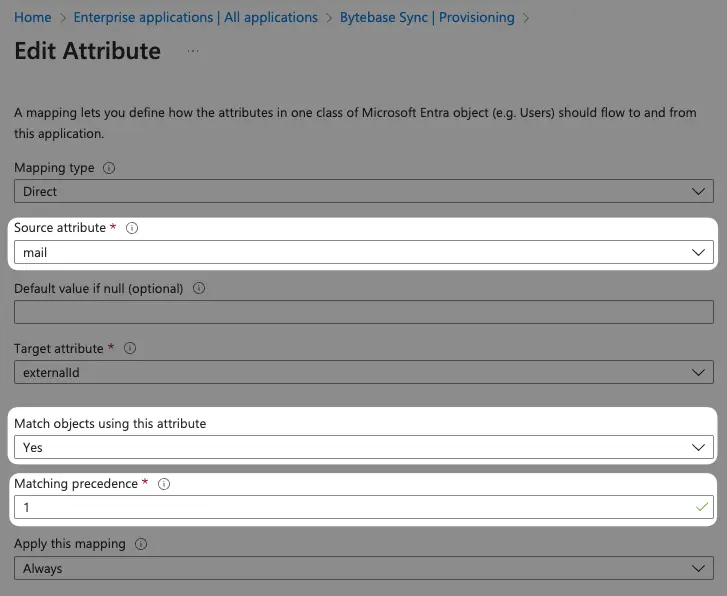
Task: Open Enterprise applications | All applications breadcrumb
Action: 196,18
